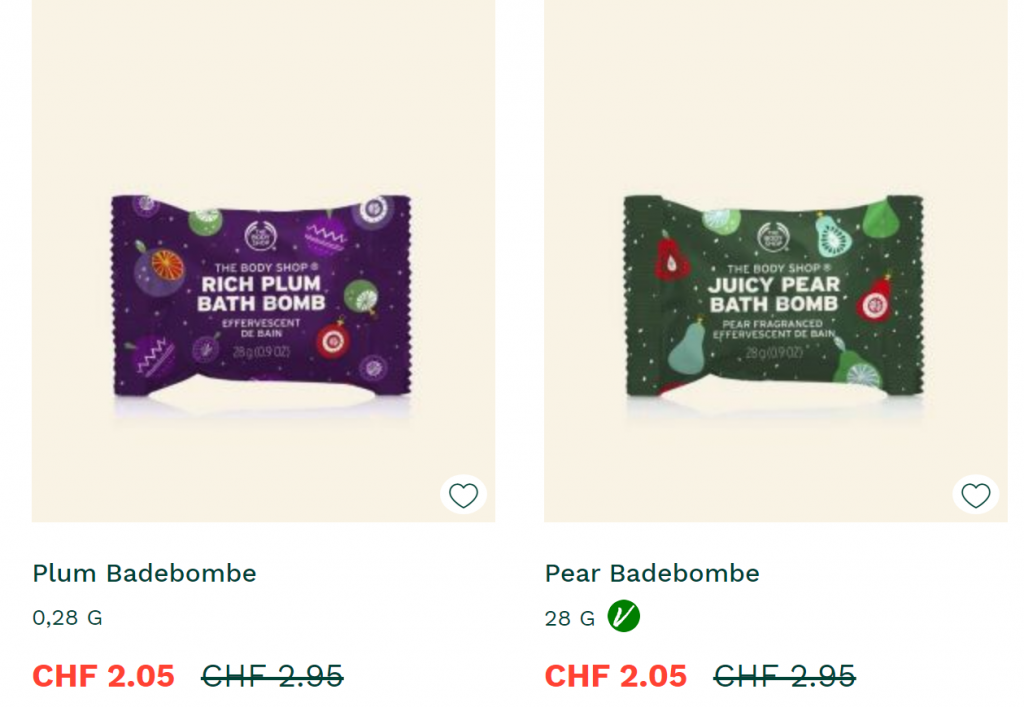Add Plum Badebombe to wishlist heart

pyautogui.click(x=464, y=495)
